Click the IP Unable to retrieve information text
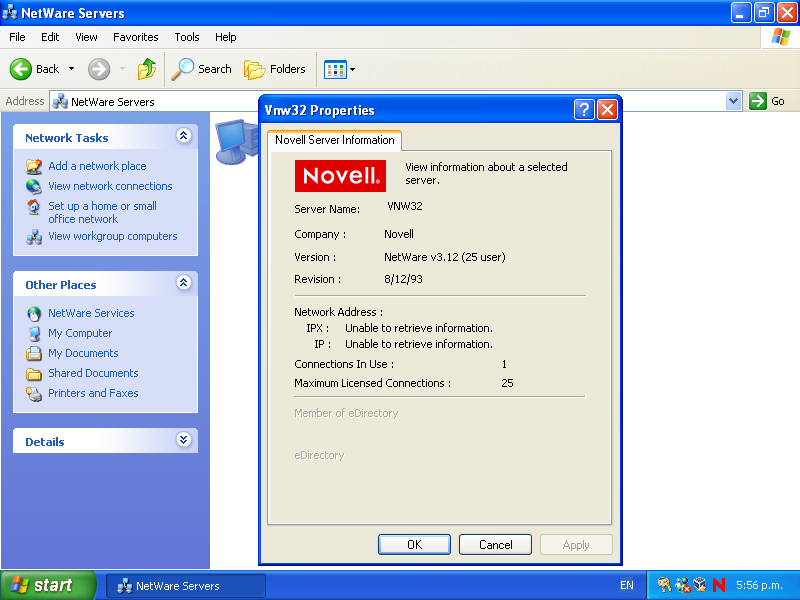Image resolution: width=800 pixels, height=600 pixels. coord(419,344)
